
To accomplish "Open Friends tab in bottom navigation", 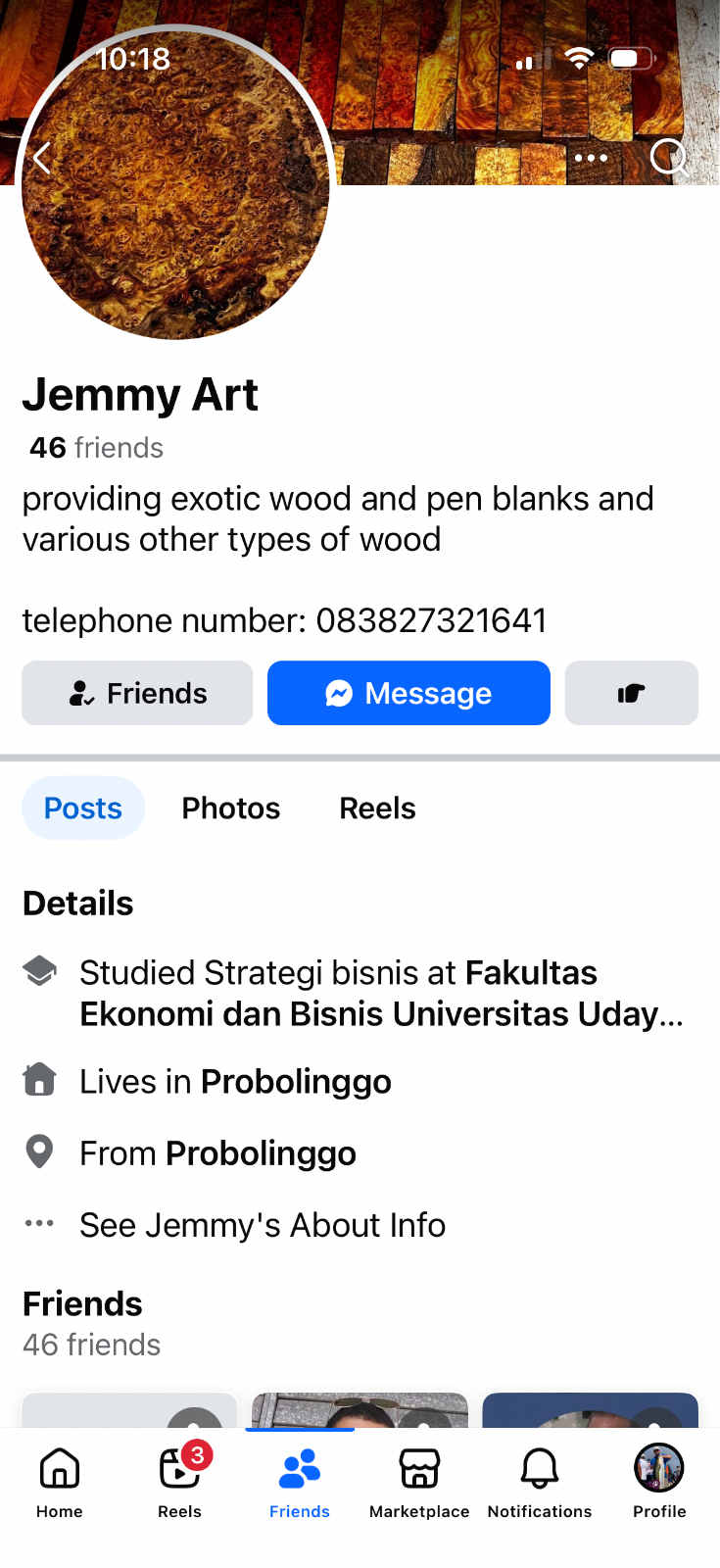I will 300,1480.
